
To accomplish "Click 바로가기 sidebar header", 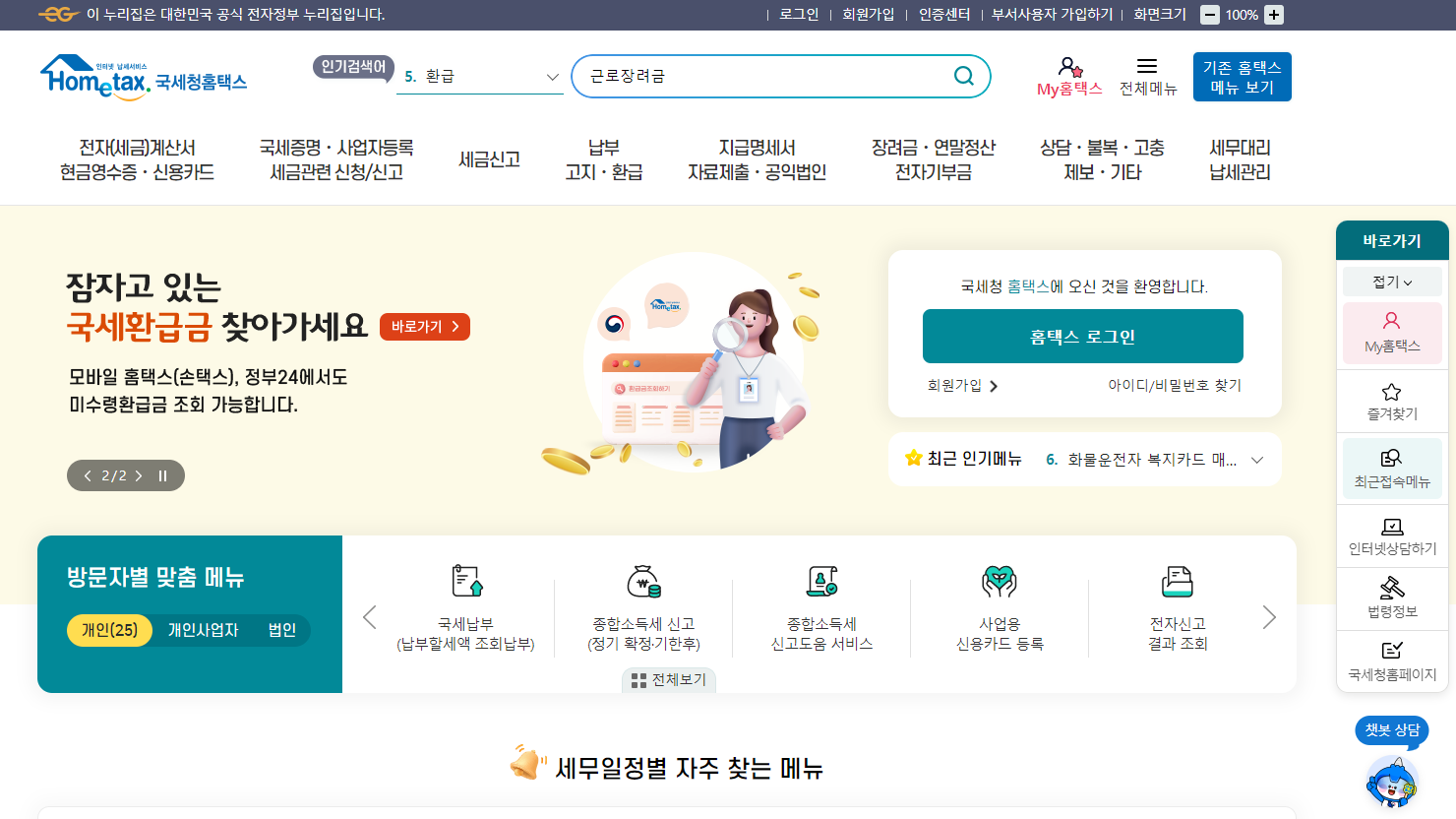I will coord(1392,241).
